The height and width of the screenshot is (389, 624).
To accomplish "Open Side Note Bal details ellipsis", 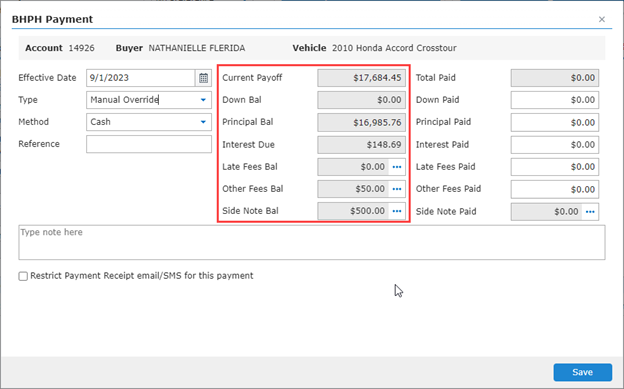I will [397, 211].
